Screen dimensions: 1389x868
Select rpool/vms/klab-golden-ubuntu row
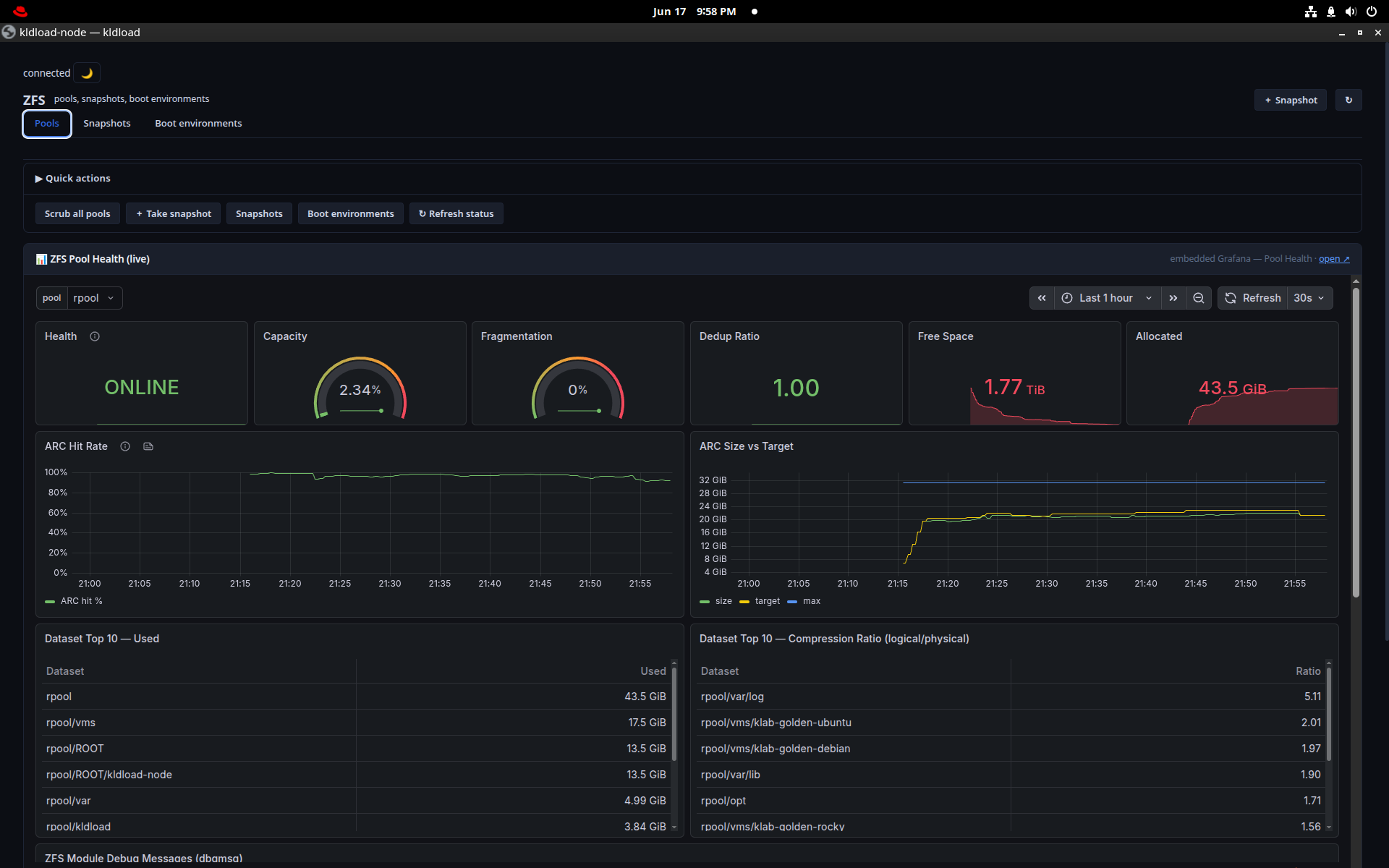pos(1011,723)
